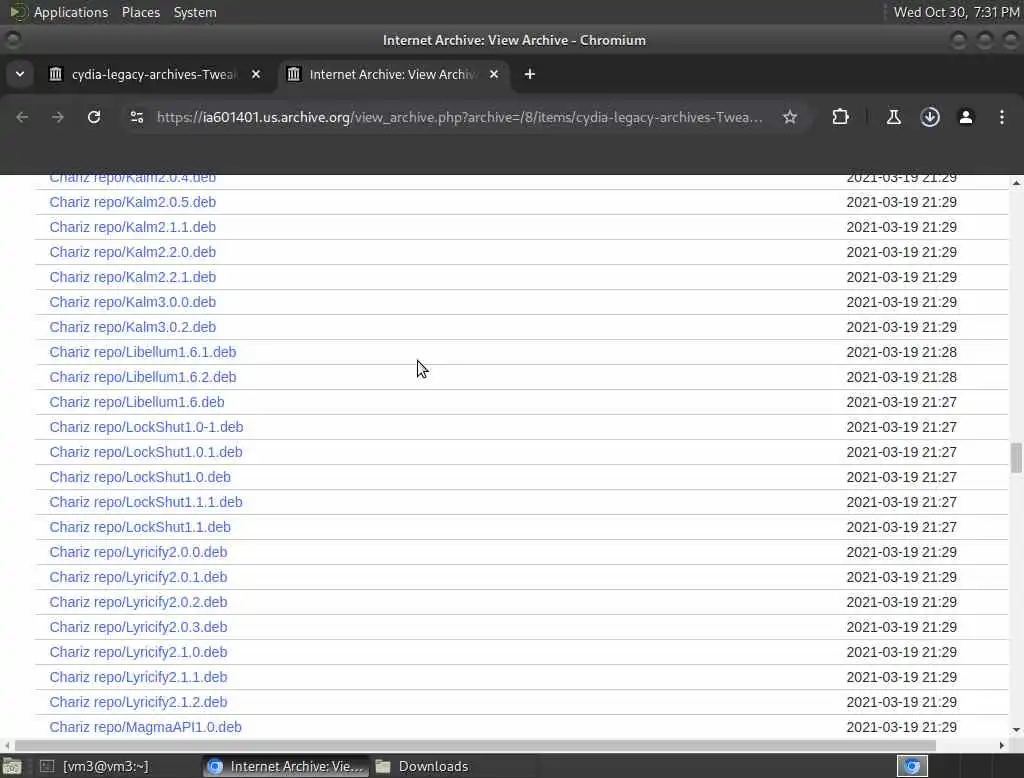
Task: Open site information icon in address bar
Action: point(136,117)
